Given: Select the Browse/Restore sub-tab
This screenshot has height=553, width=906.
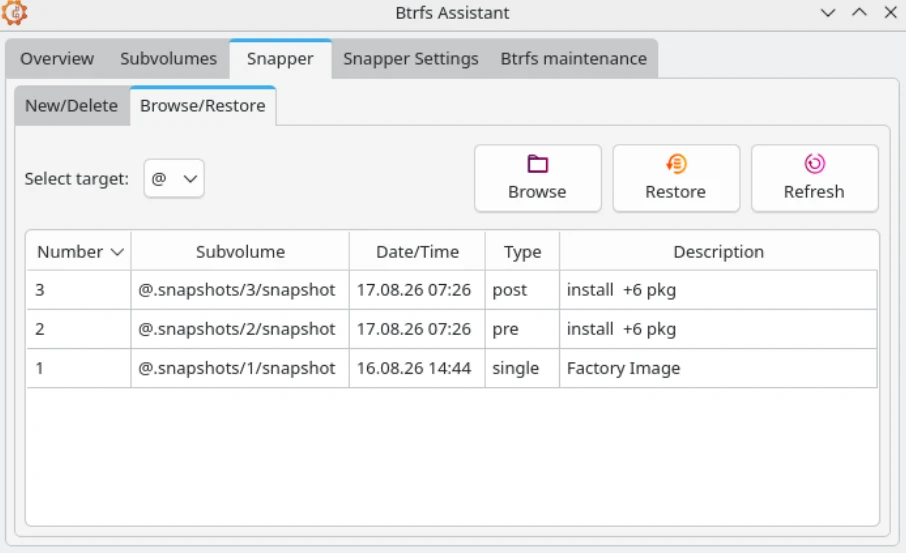Looking at the screenshot, I should (x=203, y=106).
